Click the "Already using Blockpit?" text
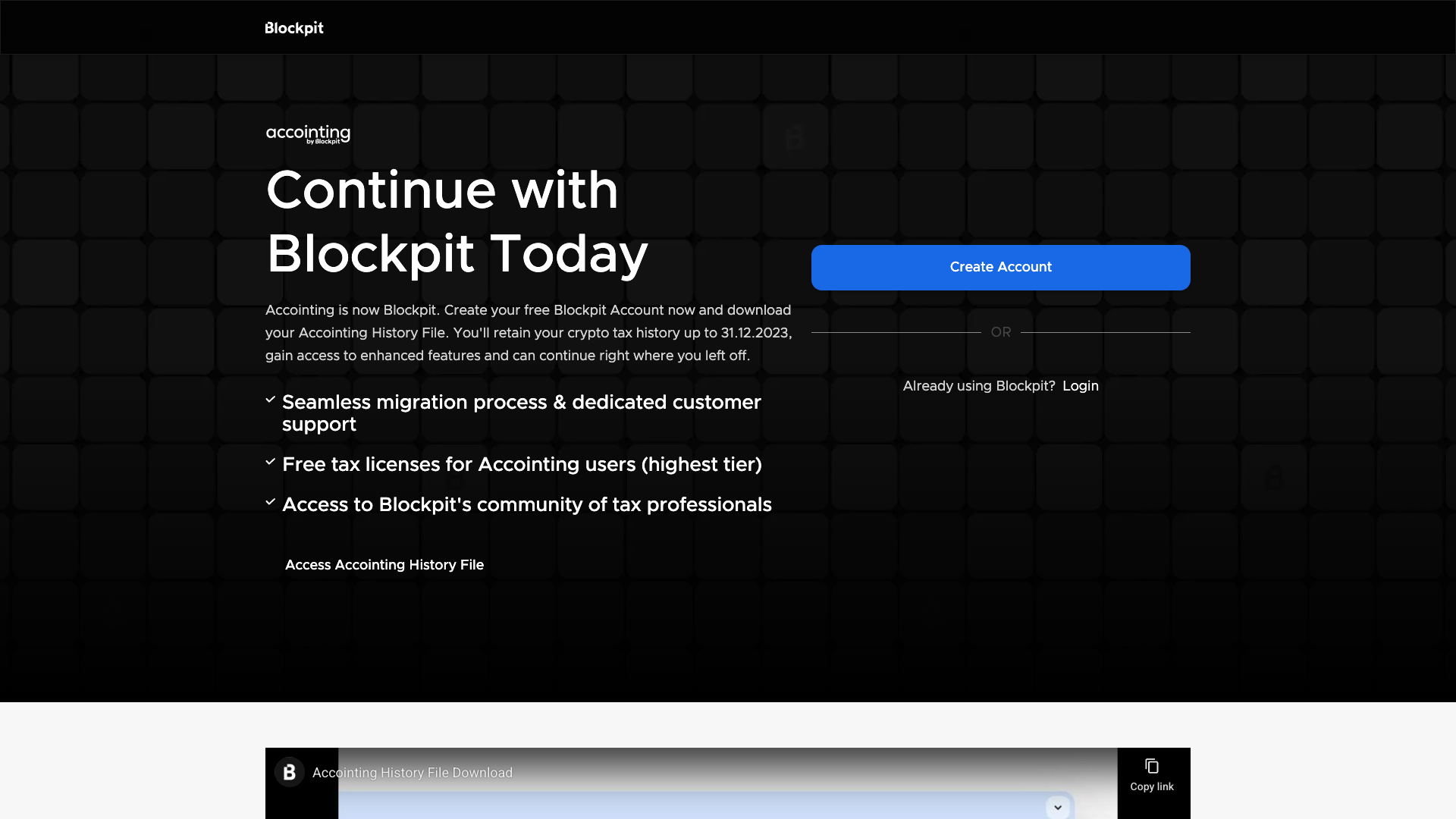Viewport: 1456px width, 819px height. (x=978, y=386)
